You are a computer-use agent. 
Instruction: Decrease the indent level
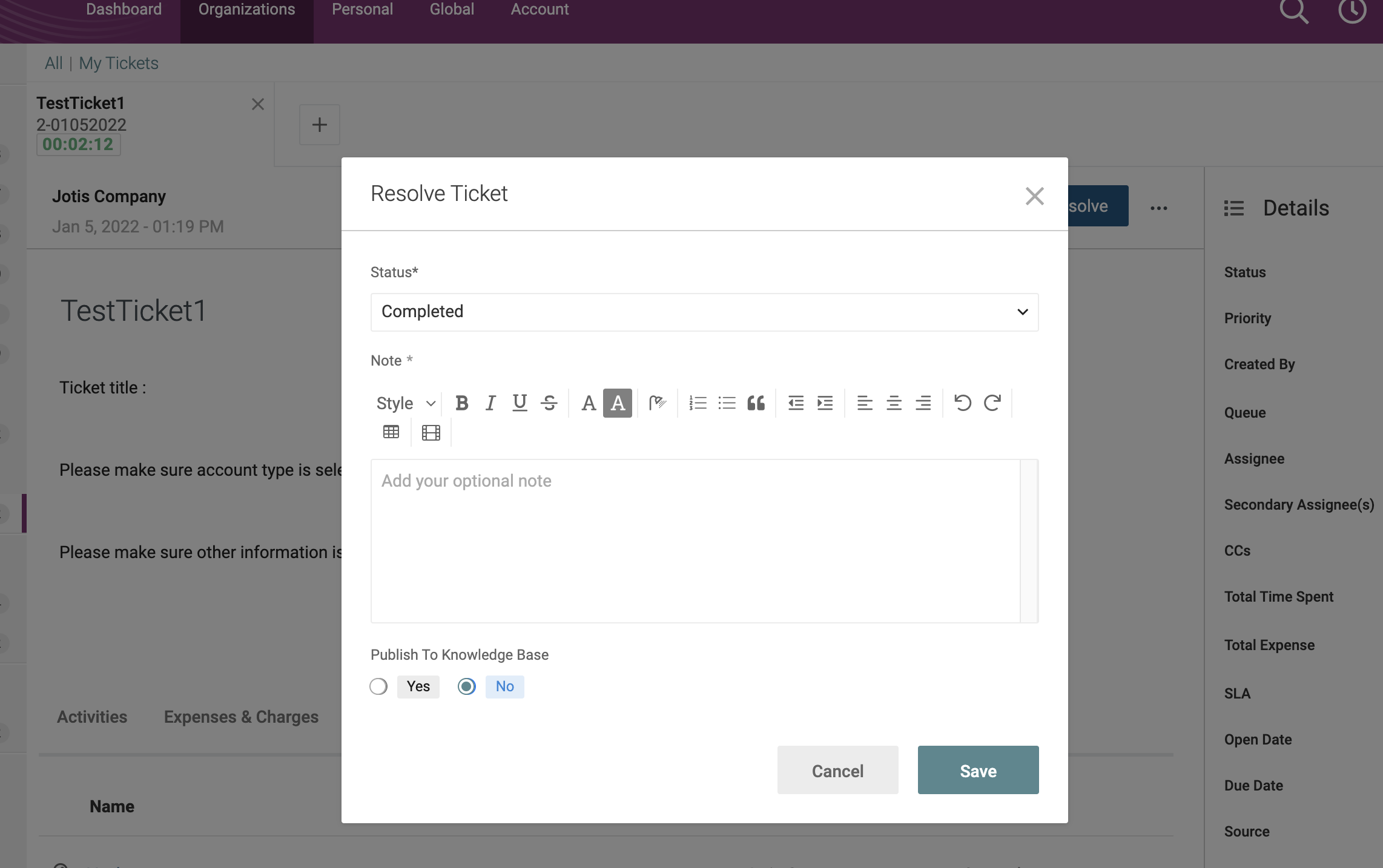(796, 403)
